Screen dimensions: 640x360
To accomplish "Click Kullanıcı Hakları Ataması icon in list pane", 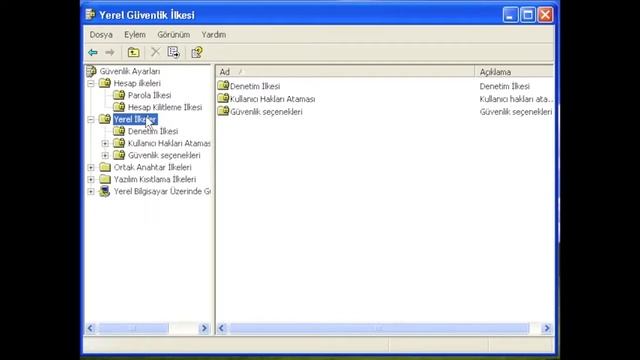I will 223,98.
